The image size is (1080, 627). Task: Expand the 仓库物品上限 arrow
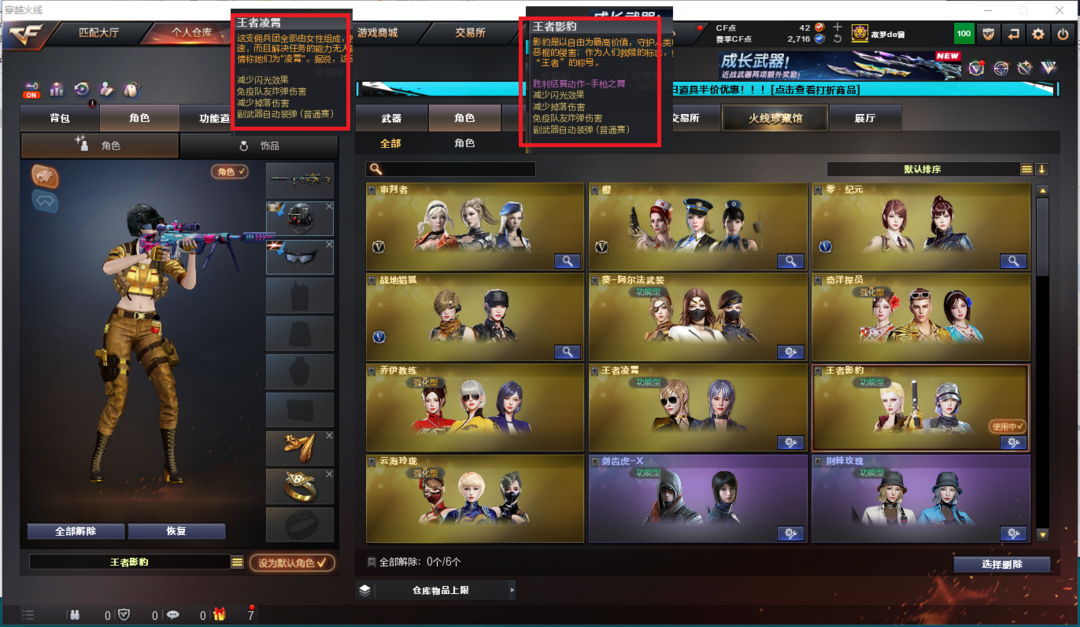pos(512,590)
